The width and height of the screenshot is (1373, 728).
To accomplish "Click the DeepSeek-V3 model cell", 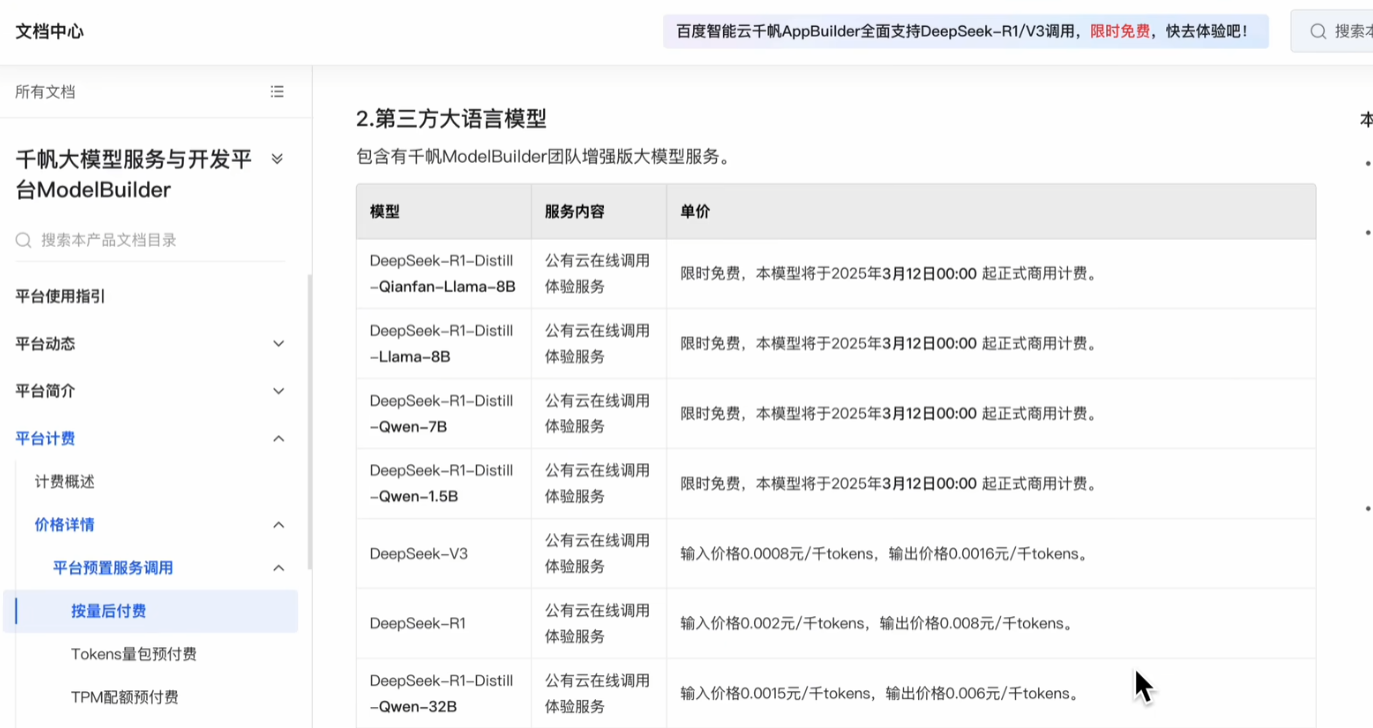I will point(443,553).
